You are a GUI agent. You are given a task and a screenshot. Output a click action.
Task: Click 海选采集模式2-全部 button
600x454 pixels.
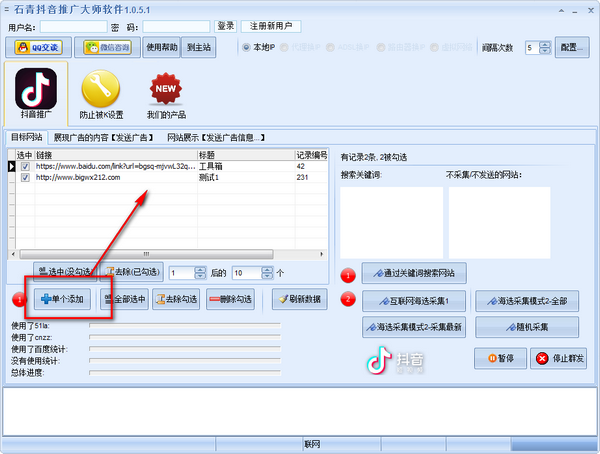527,301
